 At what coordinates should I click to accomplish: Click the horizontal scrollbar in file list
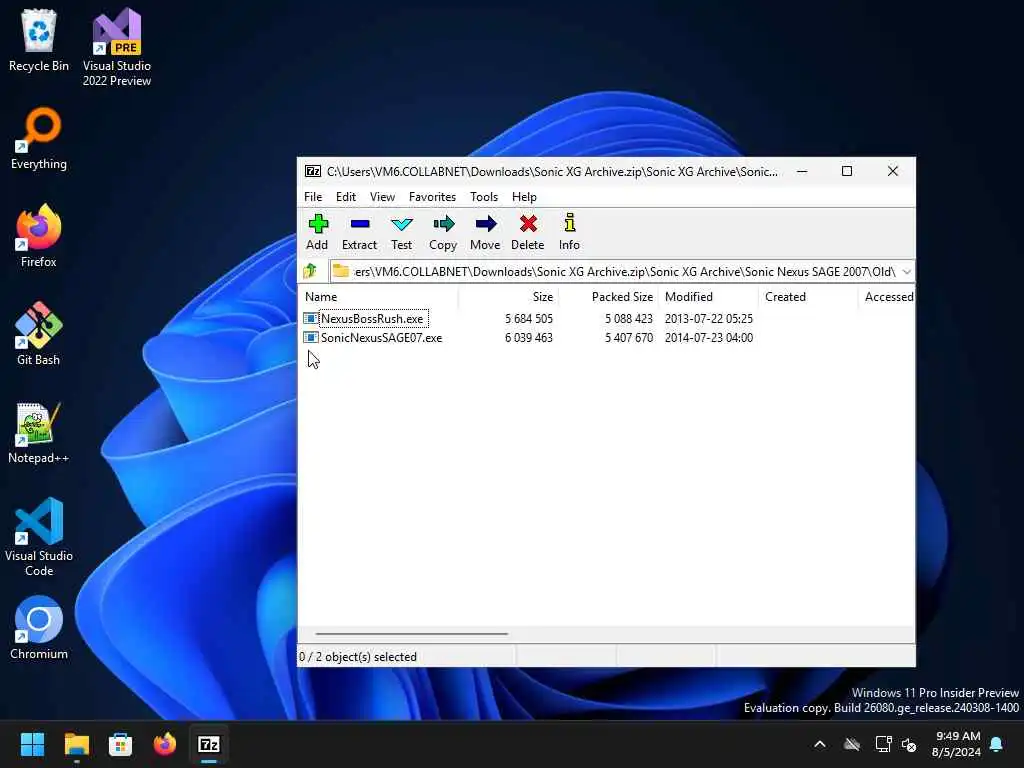click(411, 633)
